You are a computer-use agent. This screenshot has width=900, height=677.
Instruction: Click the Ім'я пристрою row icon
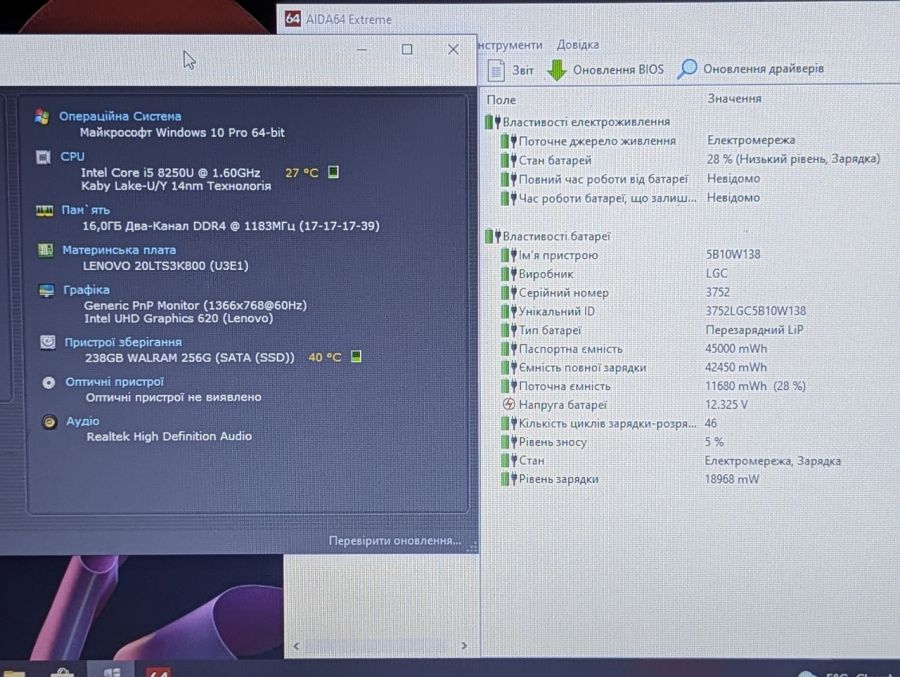pyautogui.click(x=508, y=255)
